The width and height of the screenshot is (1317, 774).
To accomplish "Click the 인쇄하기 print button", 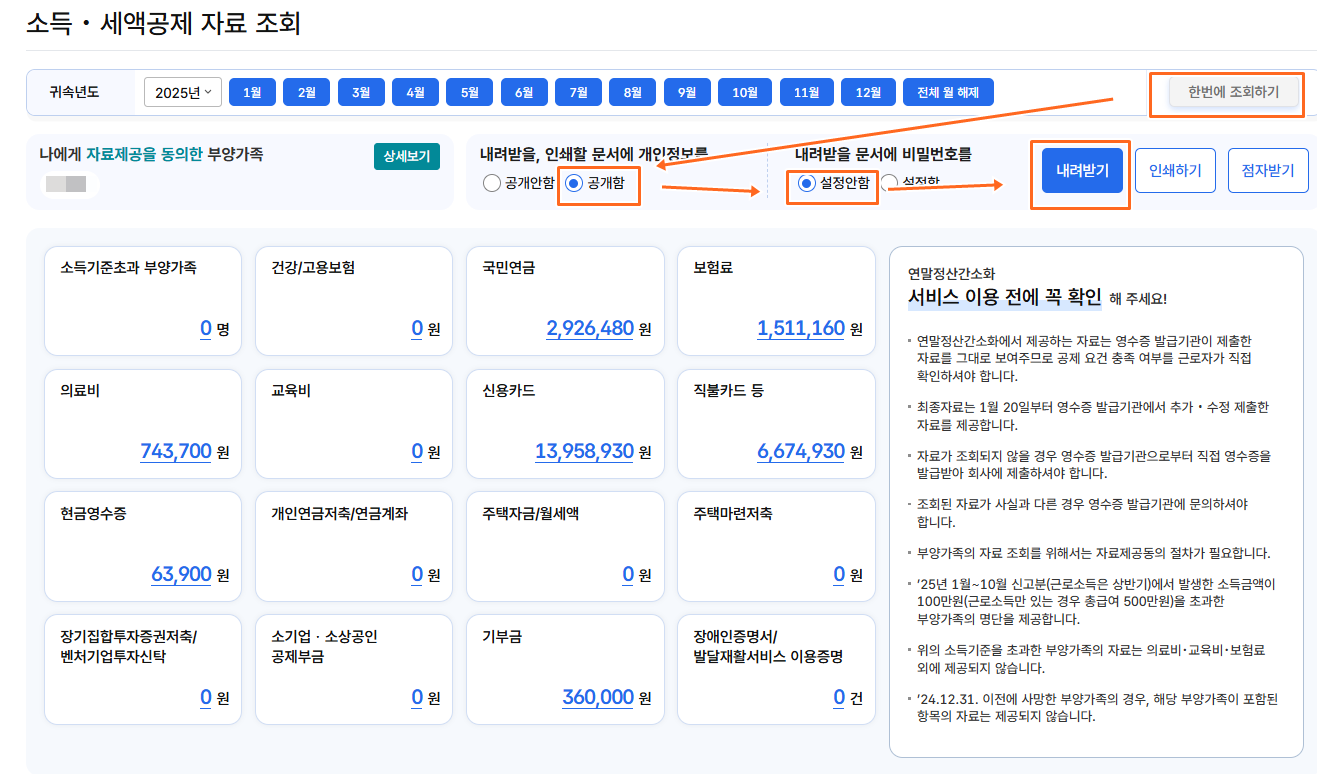I will [1175, 171].
